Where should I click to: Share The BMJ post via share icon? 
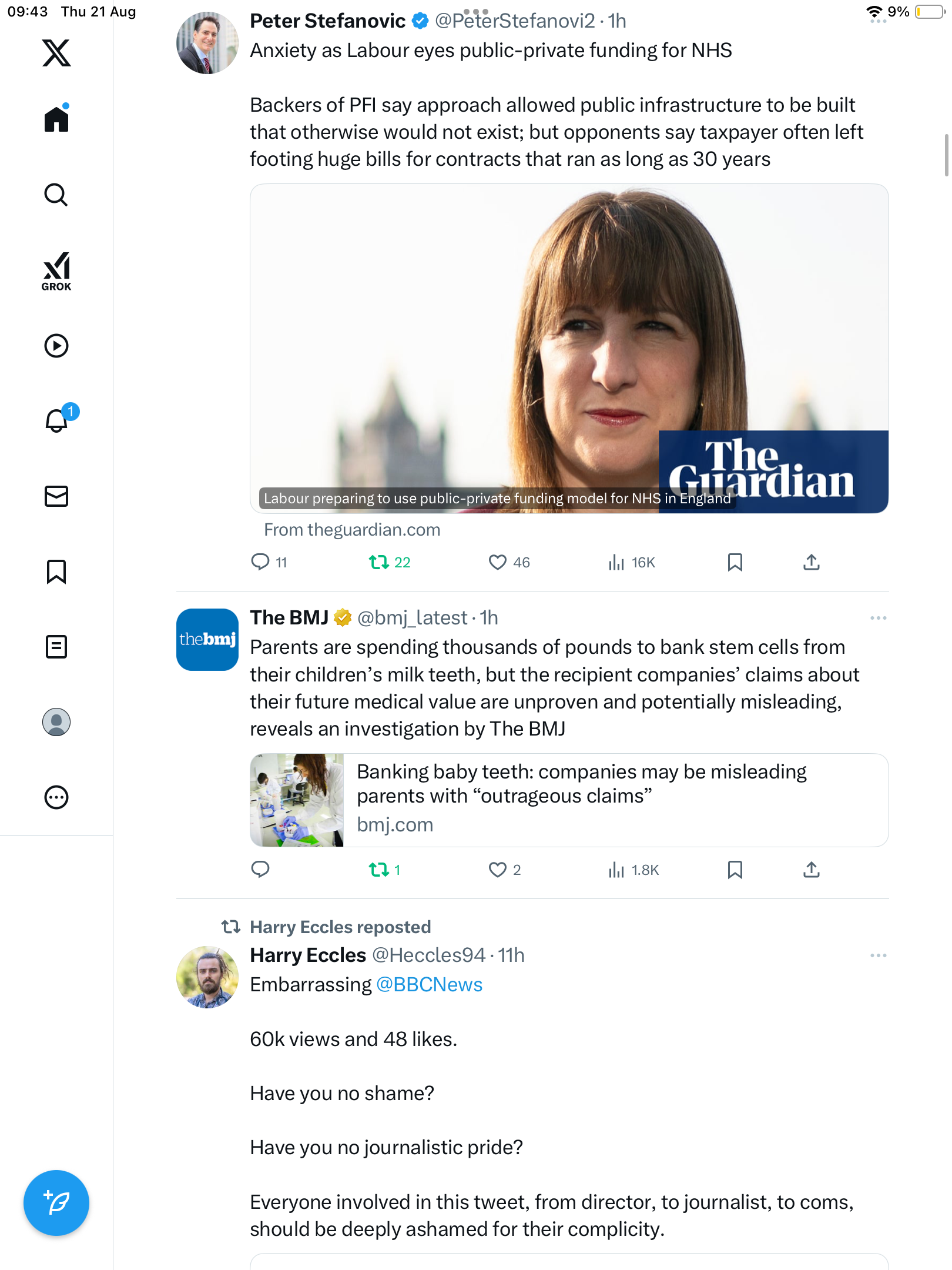pyautogui.click(x=811, y=870)
